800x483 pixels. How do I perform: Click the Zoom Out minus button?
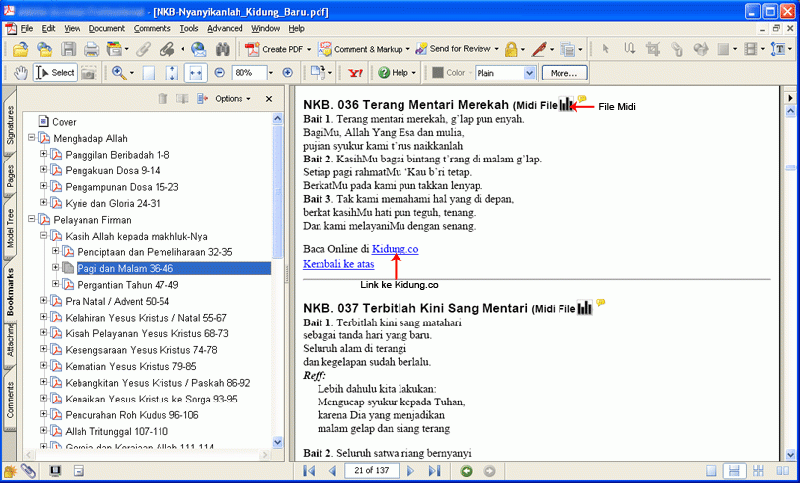(222, 73)
